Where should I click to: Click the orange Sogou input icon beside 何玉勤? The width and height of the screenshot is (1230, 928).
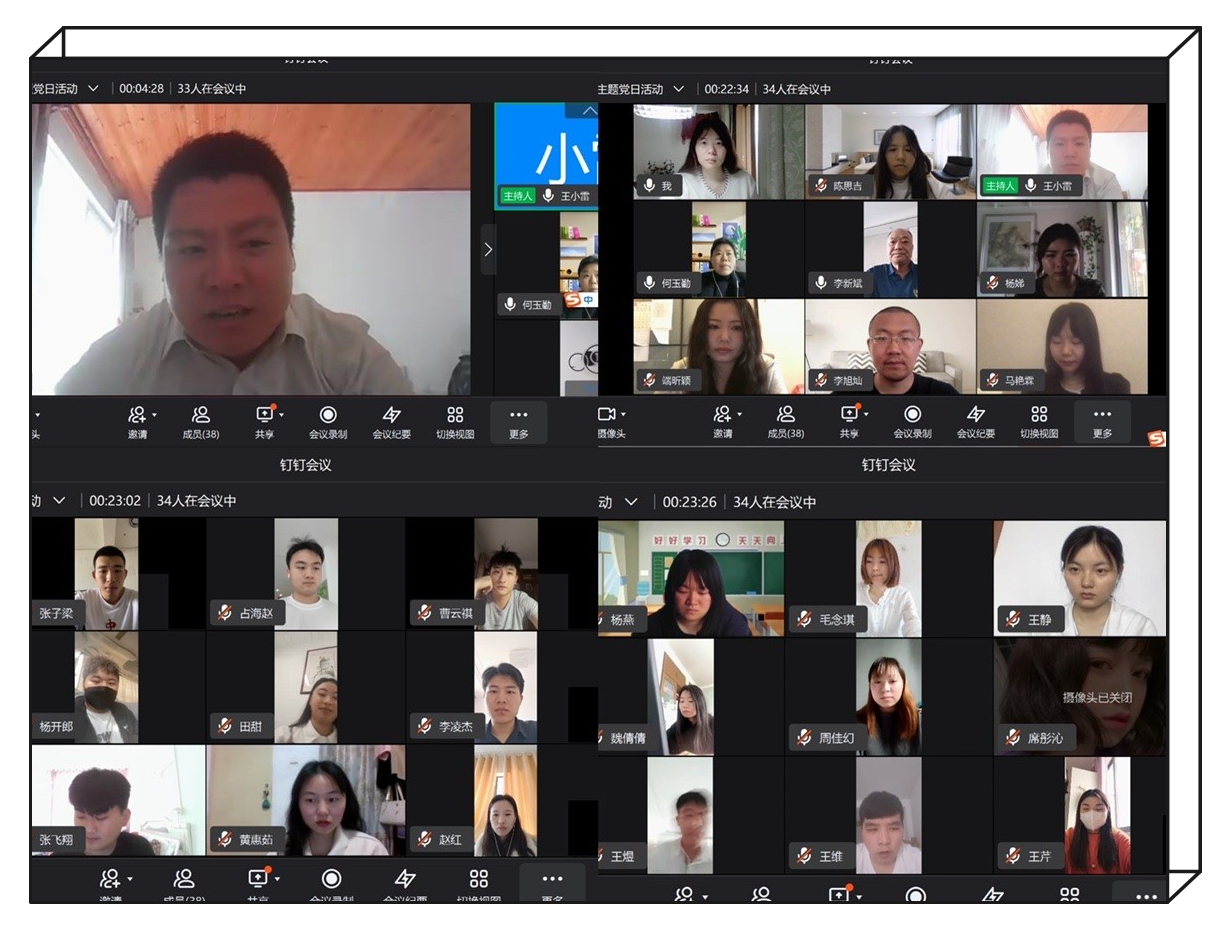click(x=573, y=299)
